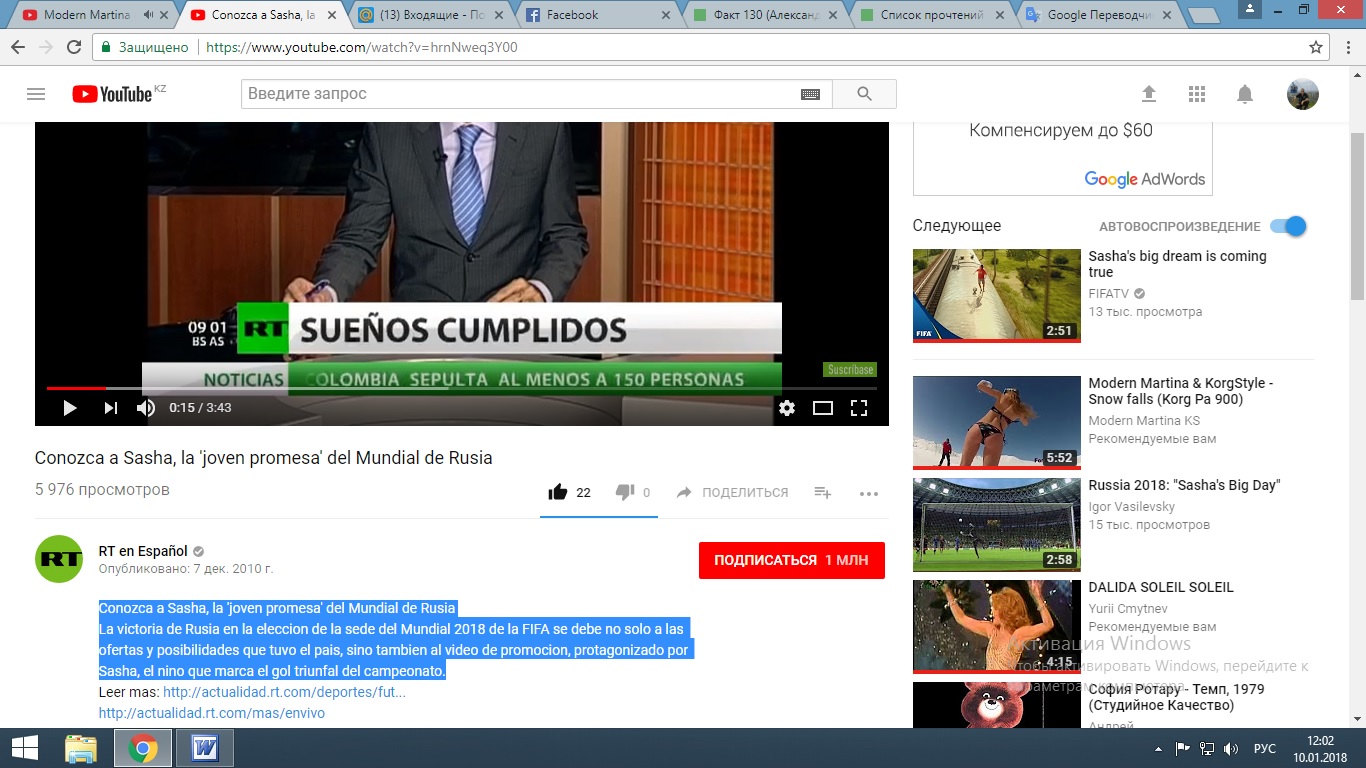Show hidden system tray icons
The image size is (1366, 768).
(x=1157, y=748)
